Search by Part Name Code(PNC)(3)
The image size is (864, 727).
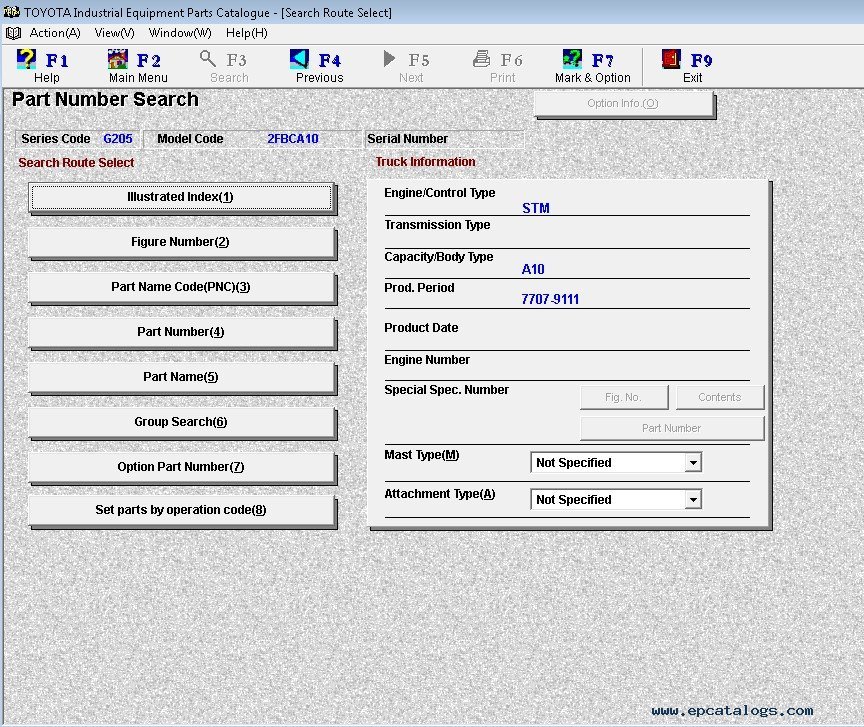181,287
